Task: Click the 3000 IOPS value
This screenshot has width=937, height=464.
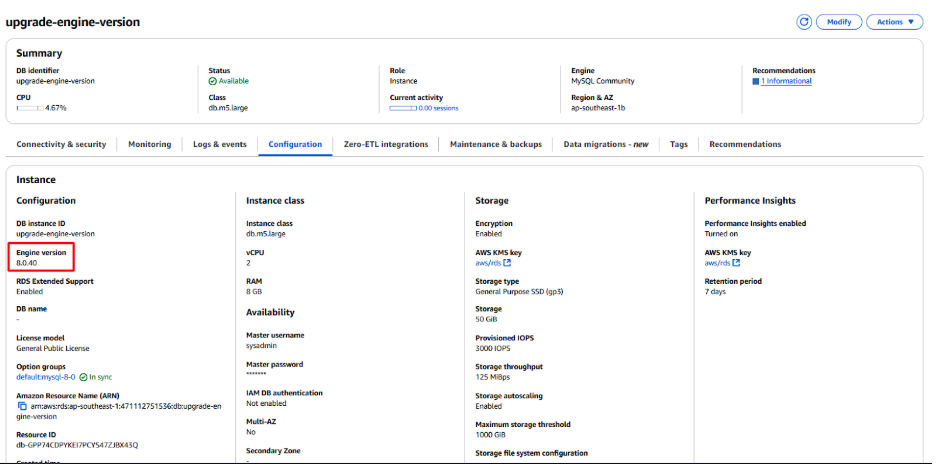Action: (494, 349)
